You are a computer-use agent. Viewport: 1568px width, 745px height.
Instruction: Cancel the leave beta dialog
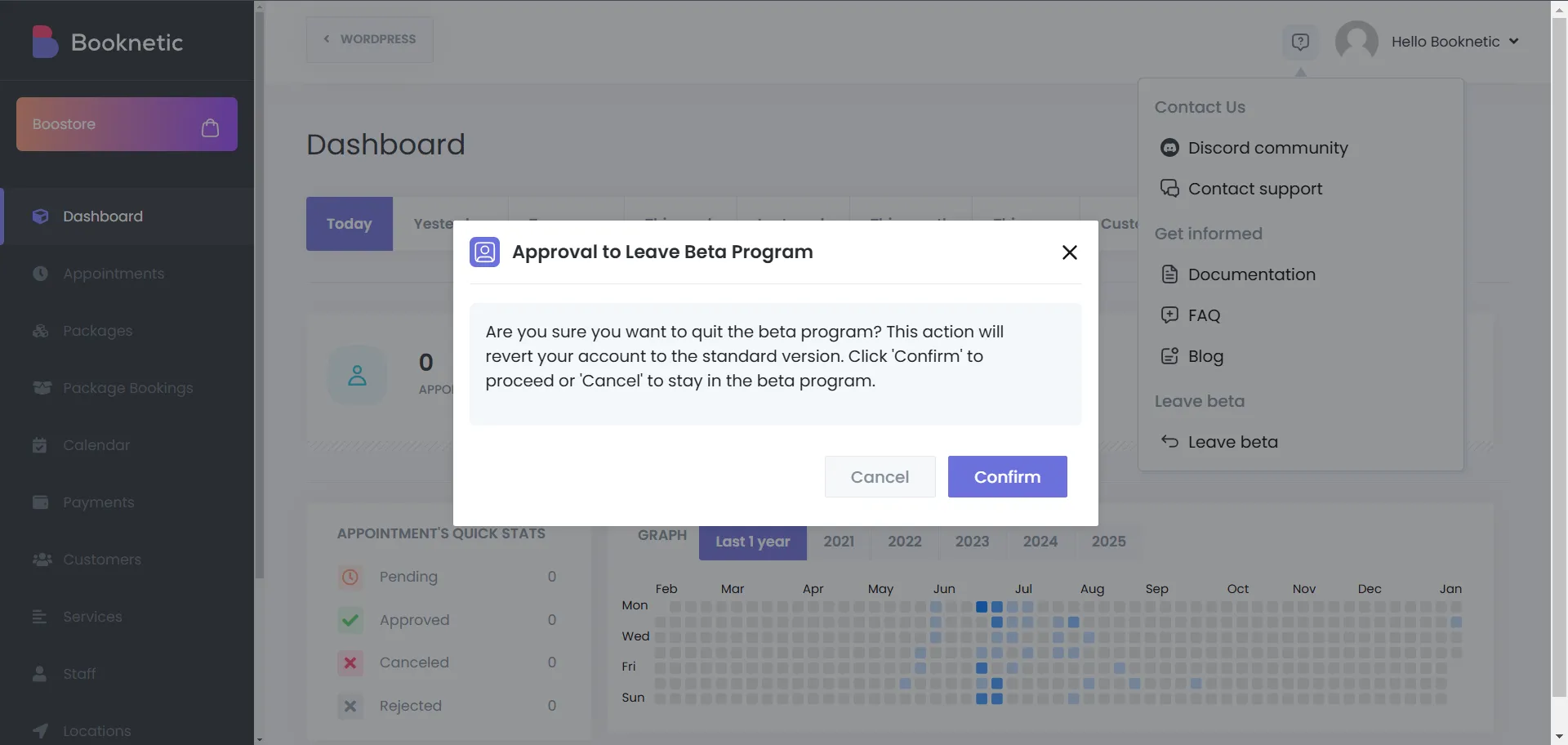click(880, 477)
